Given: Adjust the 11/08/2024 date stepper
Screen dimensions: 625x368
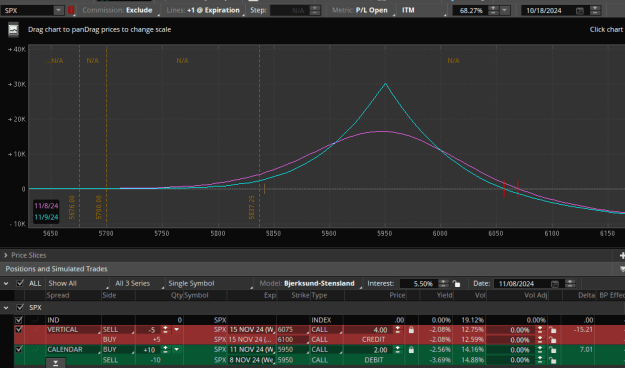Looking at the screenshot, I should 570,284.
